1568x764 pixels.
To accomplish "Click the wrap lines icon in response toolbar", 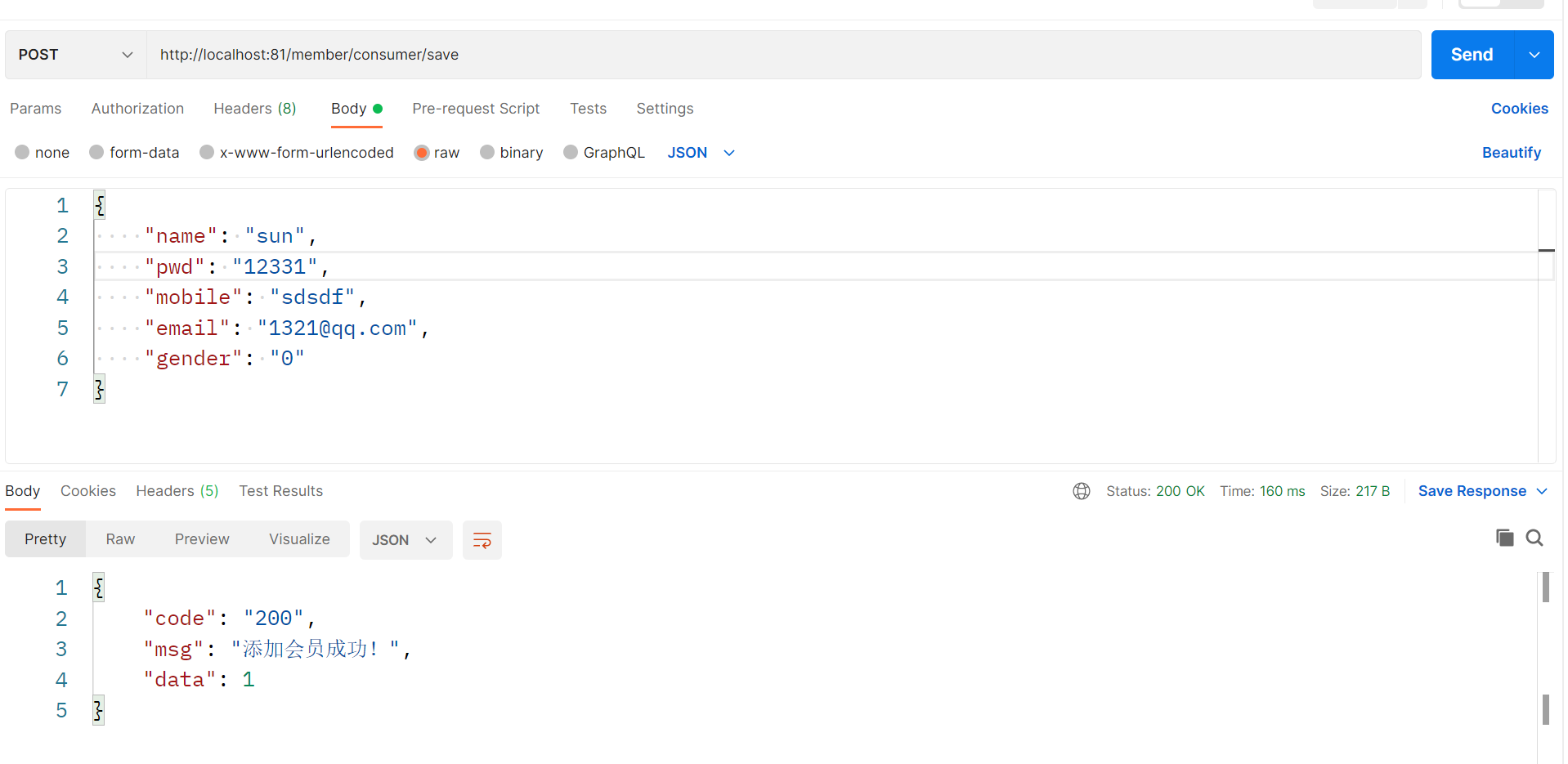I will point(482,540).
